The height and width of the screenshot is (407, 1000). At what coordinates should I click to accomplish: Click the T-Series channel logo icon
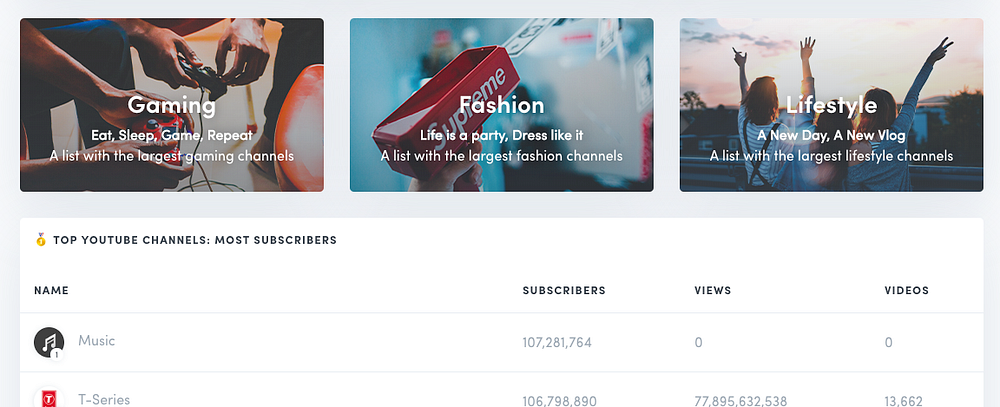[49, 399]
